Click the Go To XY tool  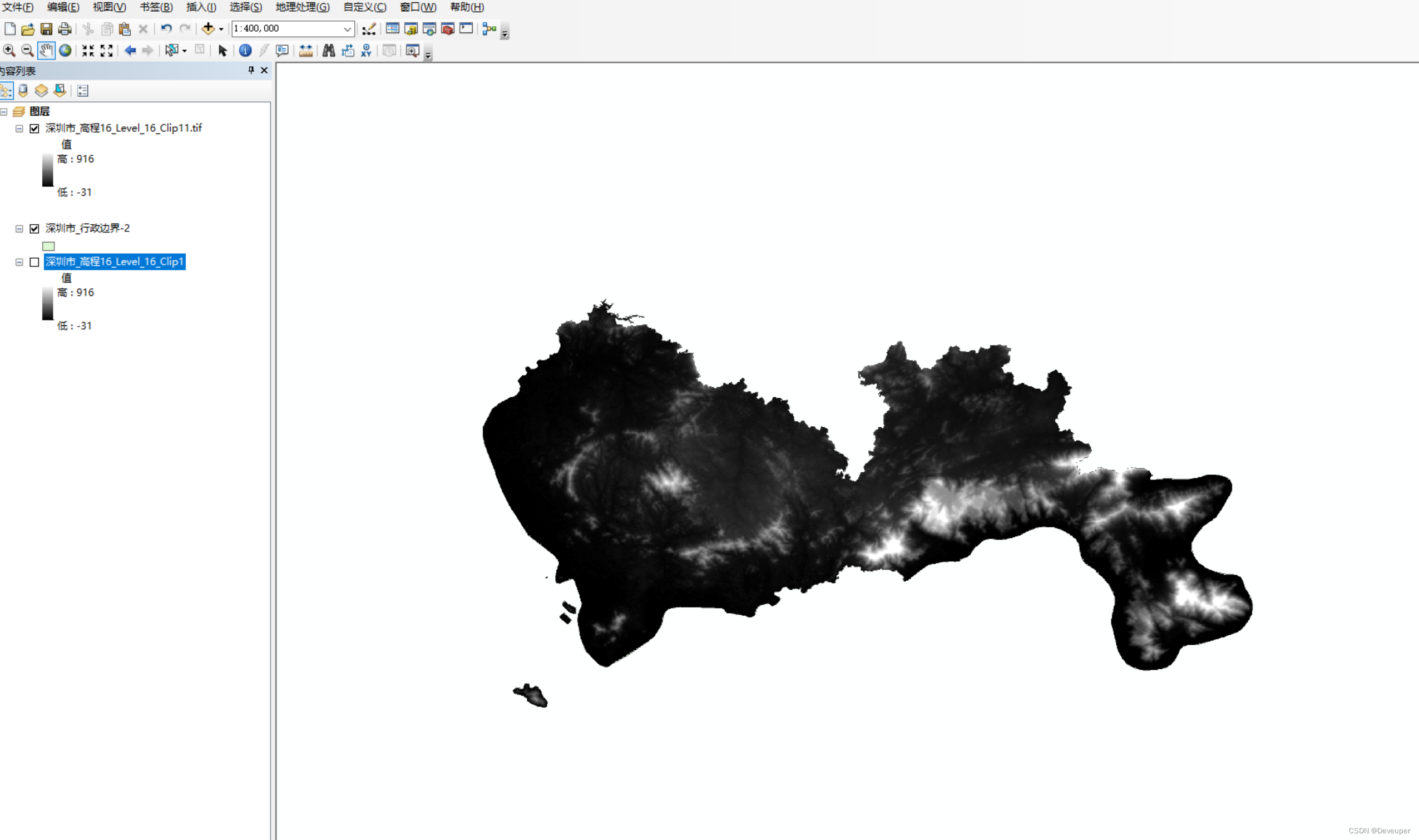[366, 51]
